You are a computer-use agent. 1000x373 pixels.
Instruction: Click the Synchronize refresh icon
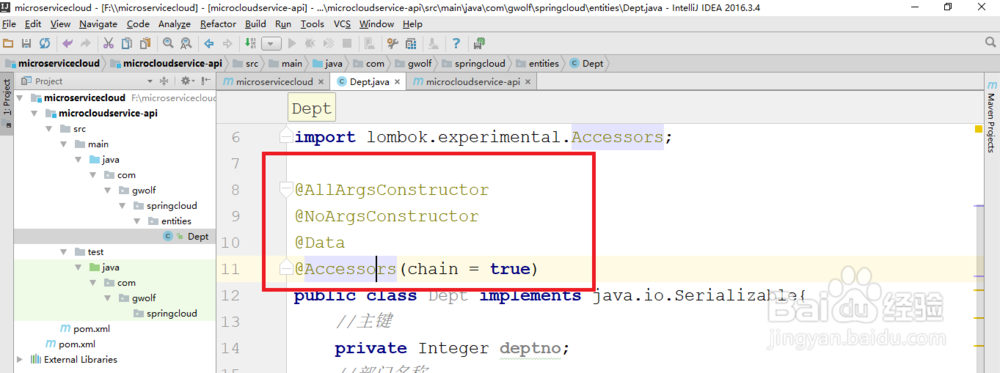tap(44, 43)
